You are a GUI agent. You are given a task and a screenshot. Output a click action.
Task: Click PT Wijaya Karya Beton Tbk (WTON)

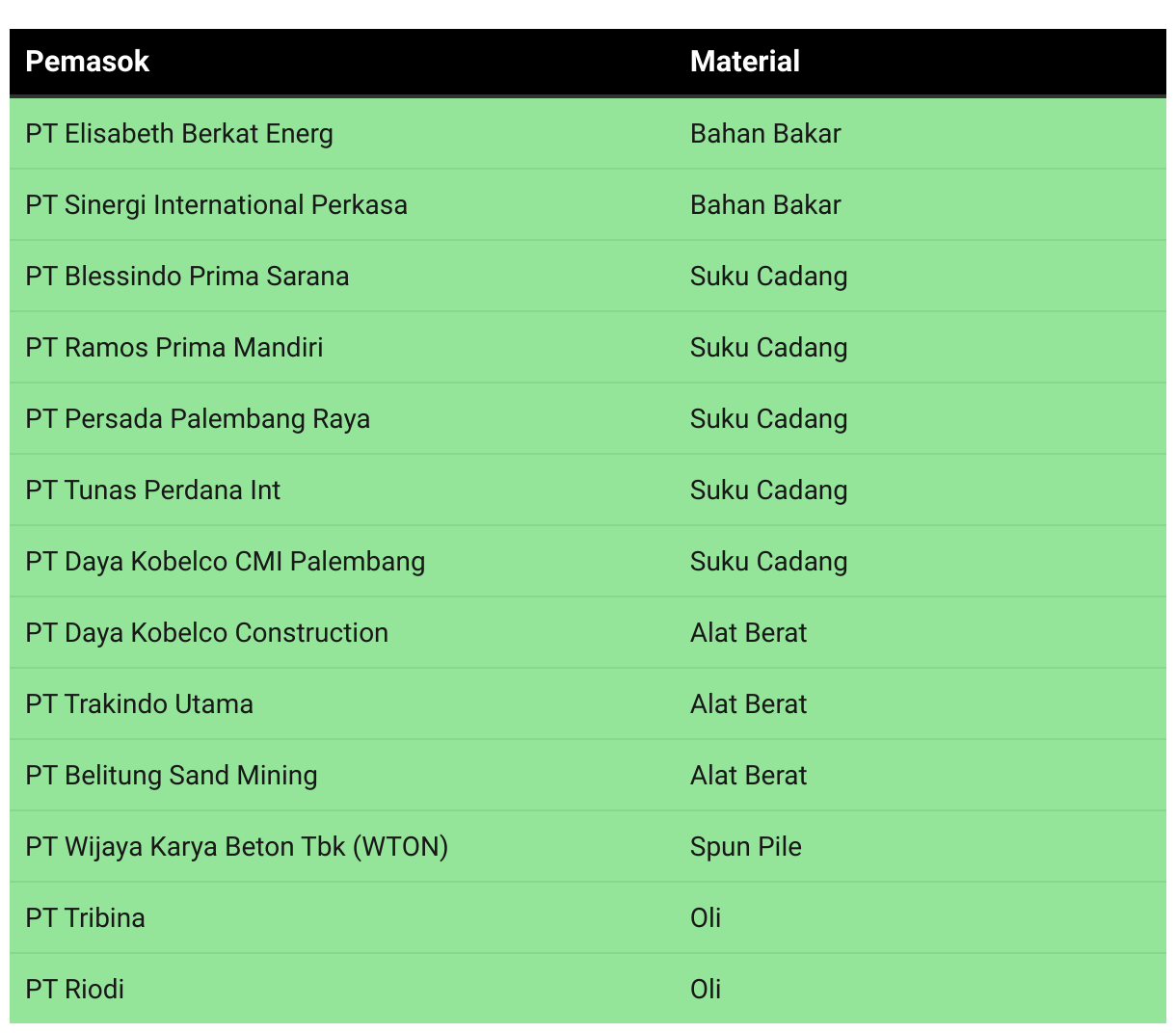click(237, 846)
